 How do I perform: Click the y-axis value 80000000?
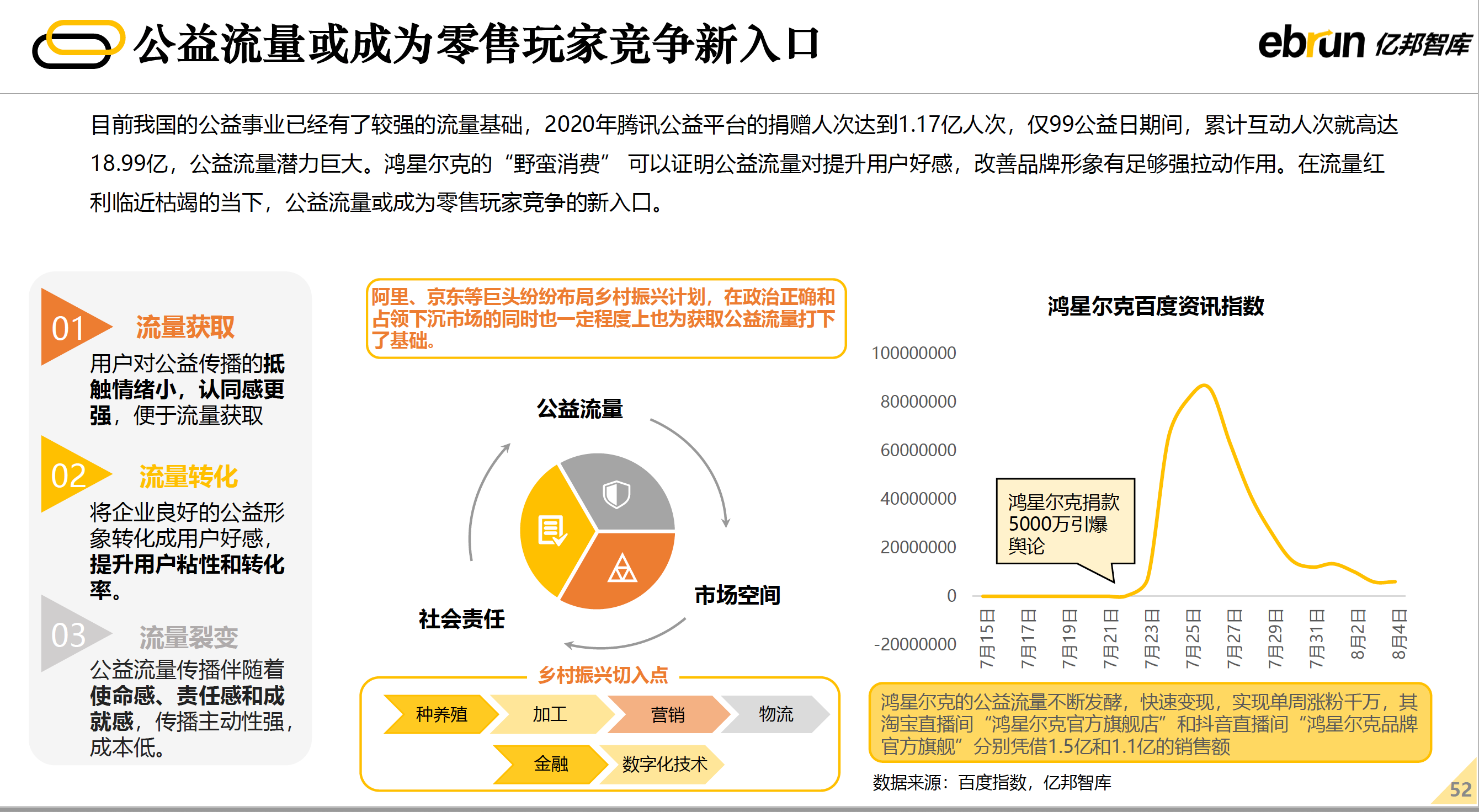coord(918,401)
